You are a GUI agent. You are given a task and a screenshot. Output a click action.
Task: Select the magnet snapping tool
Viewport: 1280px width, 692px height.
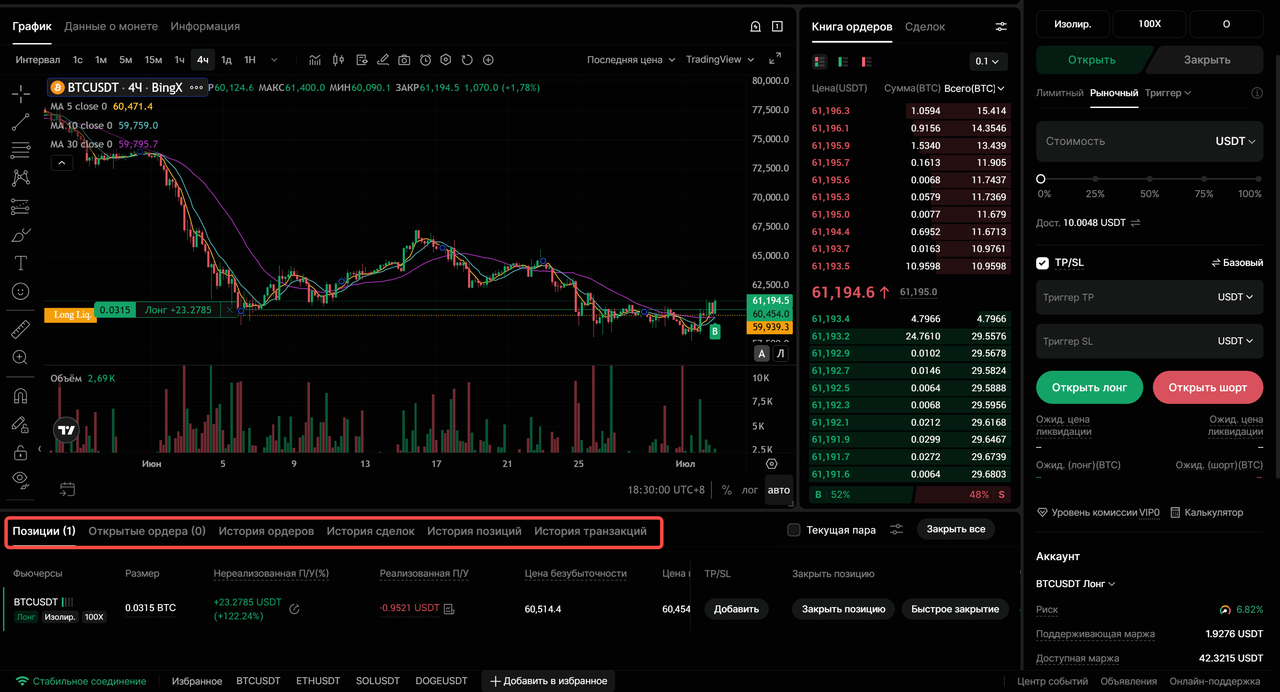pos(21,396)
